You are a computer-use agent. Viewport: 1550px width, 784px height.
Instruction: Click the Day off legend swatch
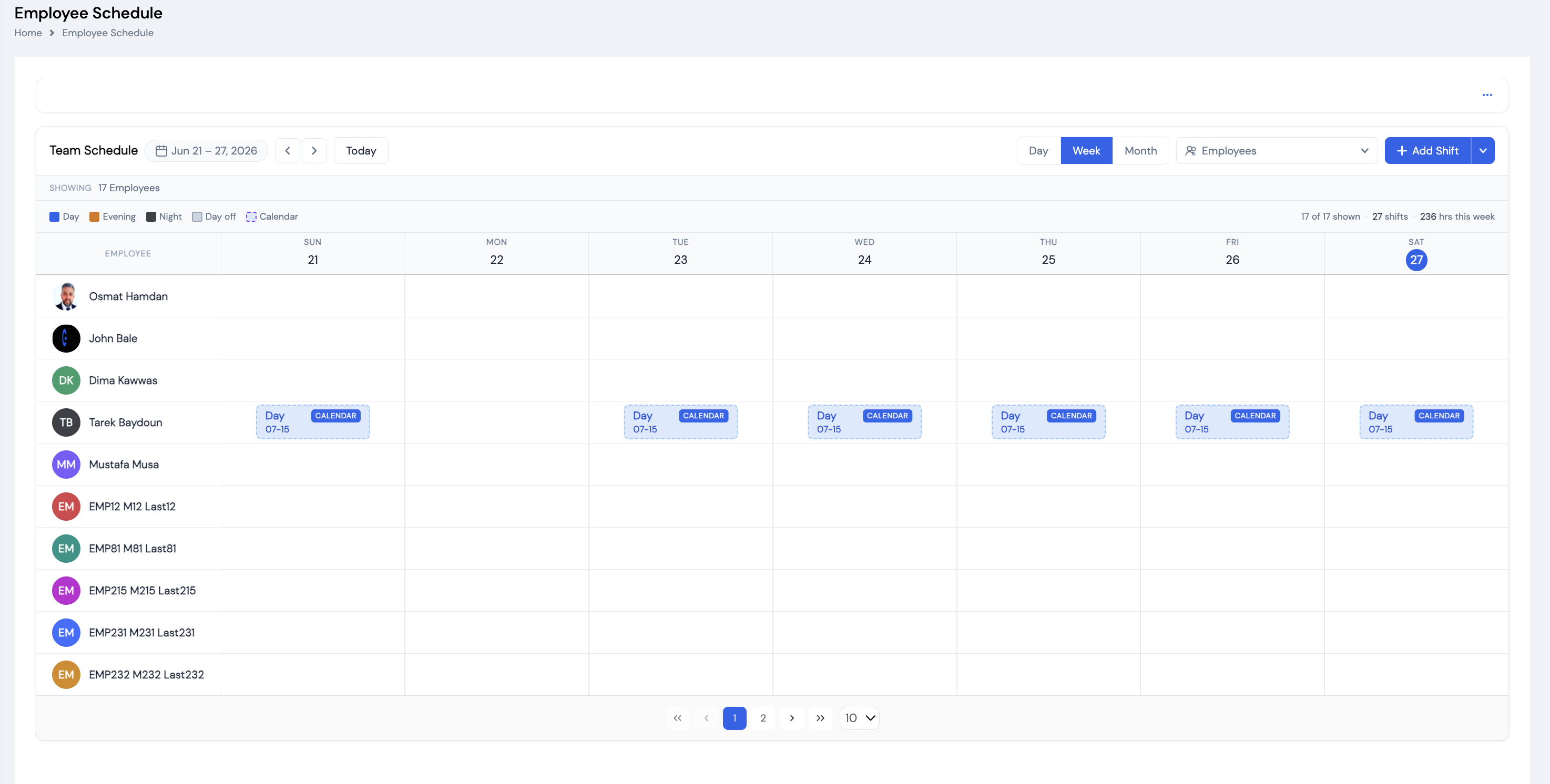(197, 216)
